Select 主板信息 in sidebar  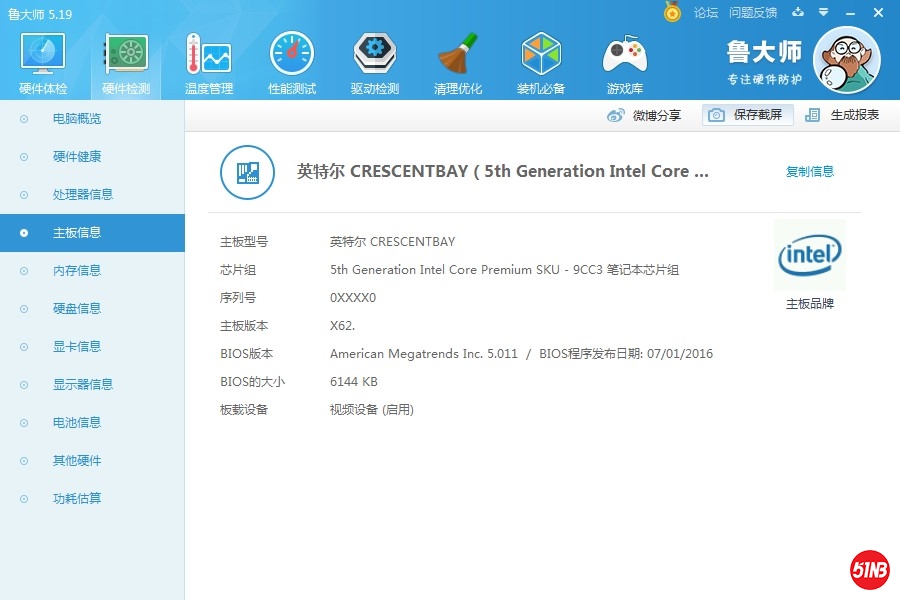coord(92,233)
